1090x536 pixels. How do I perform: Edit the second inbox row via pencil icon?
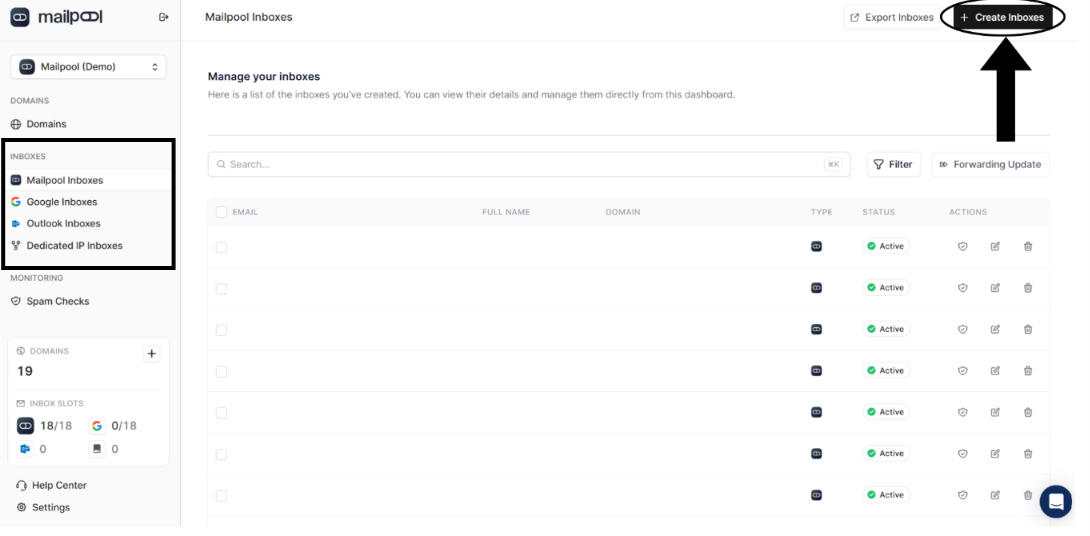[x=995, y=288]
